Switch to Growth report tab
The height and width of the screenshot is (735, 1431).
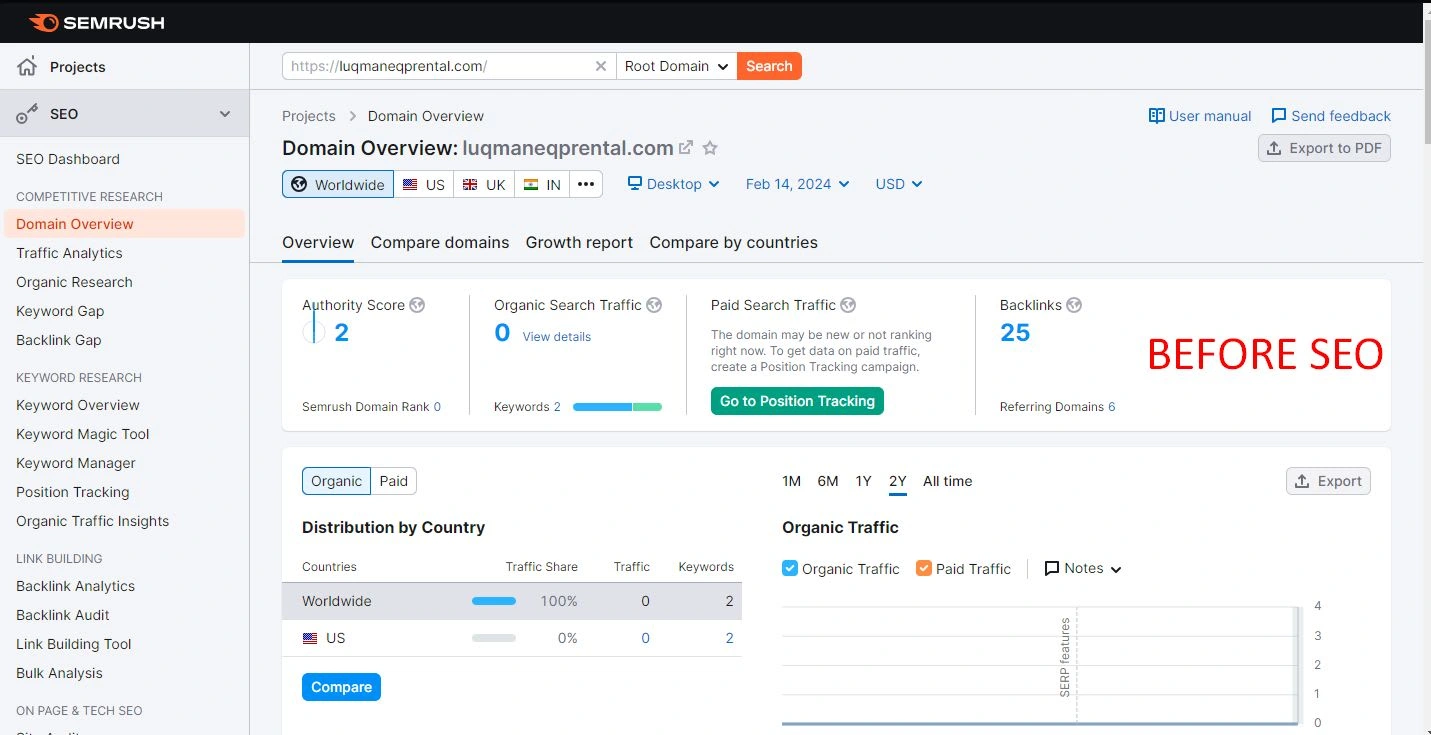tap(579, 242)
